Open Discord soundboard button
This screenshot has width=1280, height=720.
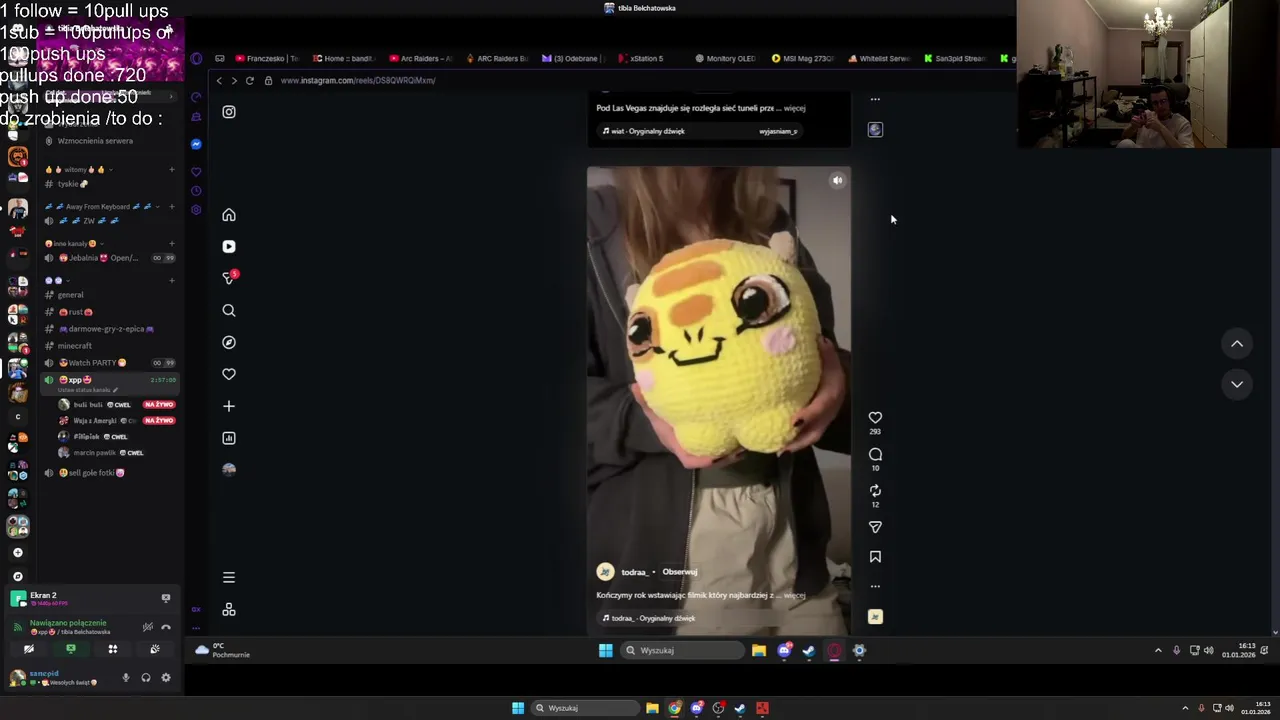pyautogui.click(x=154, y=649)
